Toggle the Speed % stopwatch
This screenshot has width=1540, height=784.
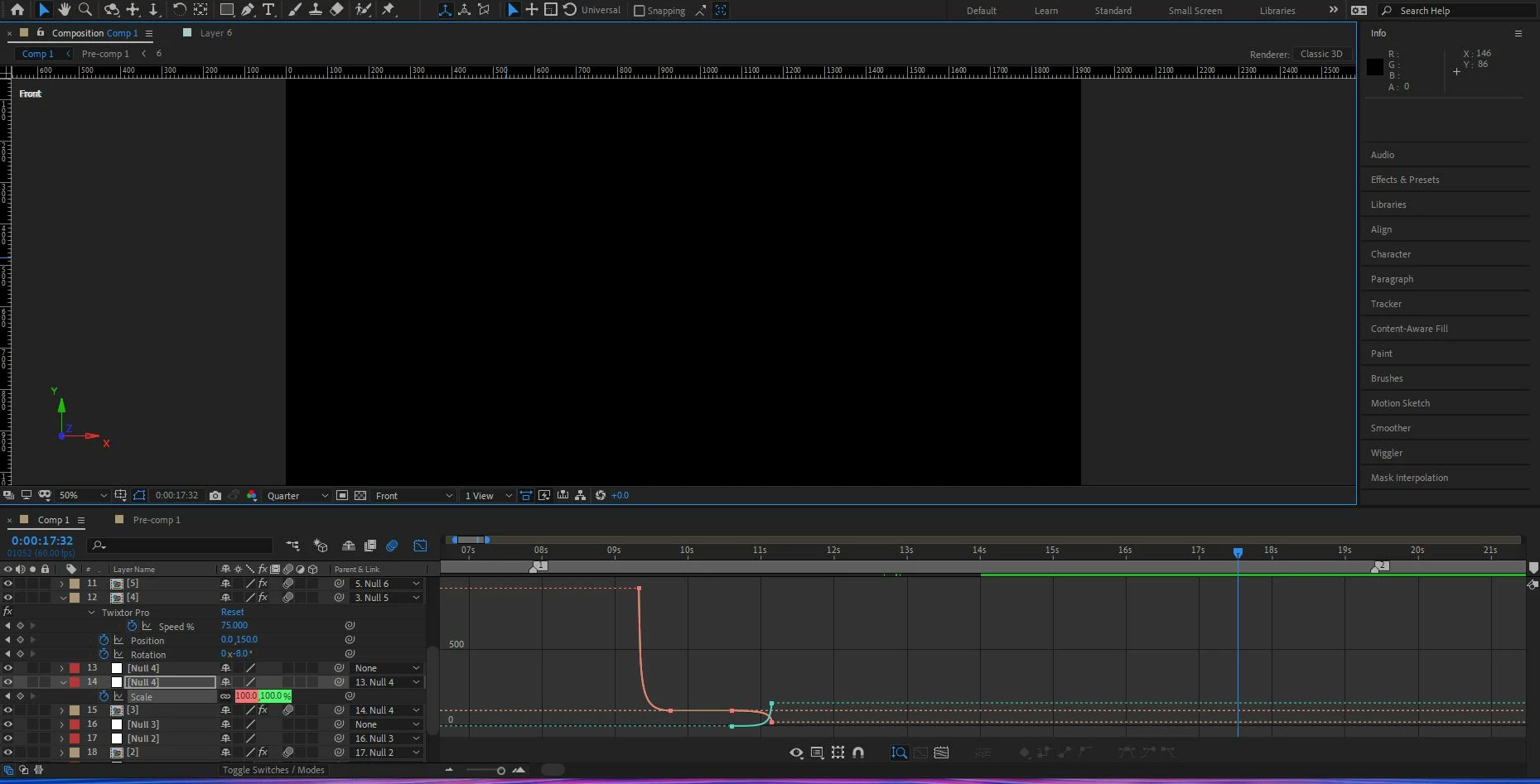pyautogui.click(x=132, y=627)
